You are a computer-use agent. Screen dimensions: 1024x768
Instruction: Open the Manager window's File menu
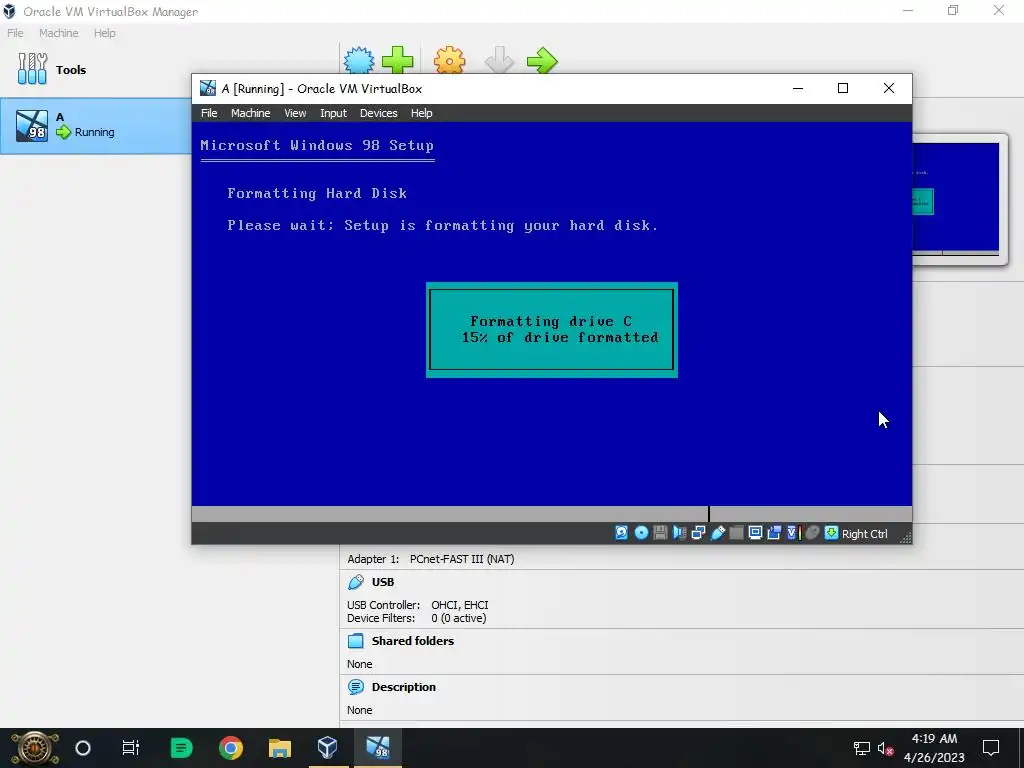15,33
